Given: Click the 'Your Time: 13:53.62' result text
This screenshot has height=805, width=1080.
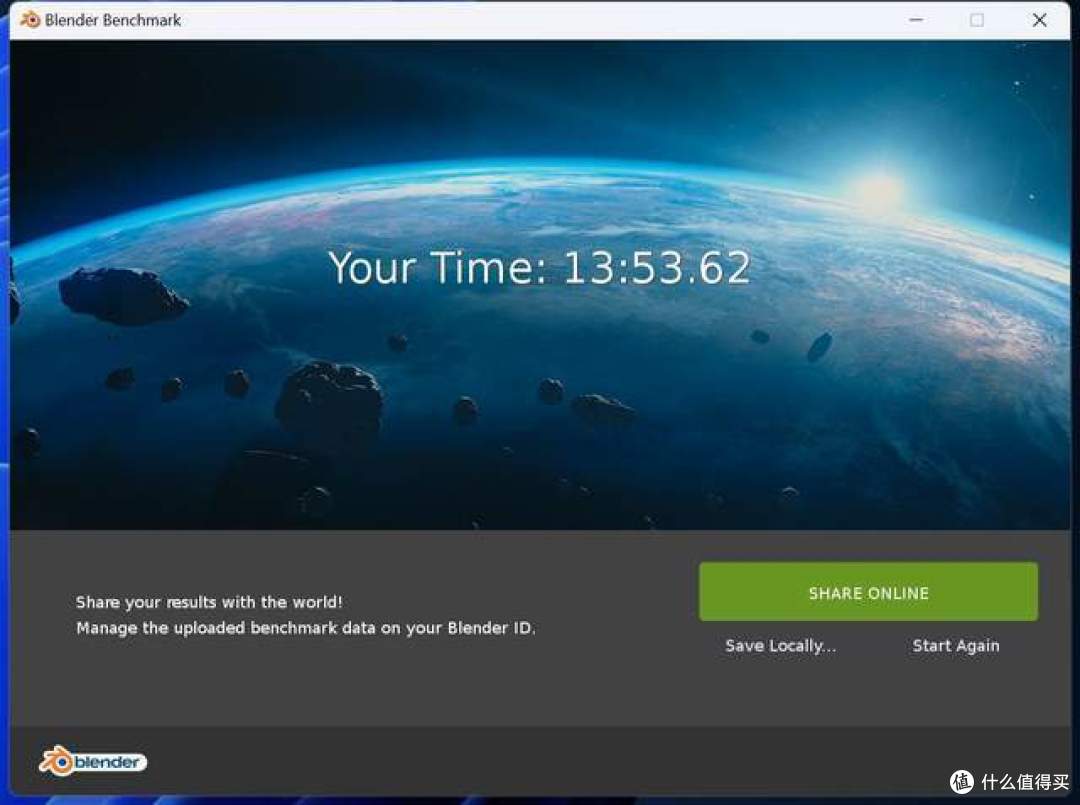Looking at the screenshot, I should point(539,267).
